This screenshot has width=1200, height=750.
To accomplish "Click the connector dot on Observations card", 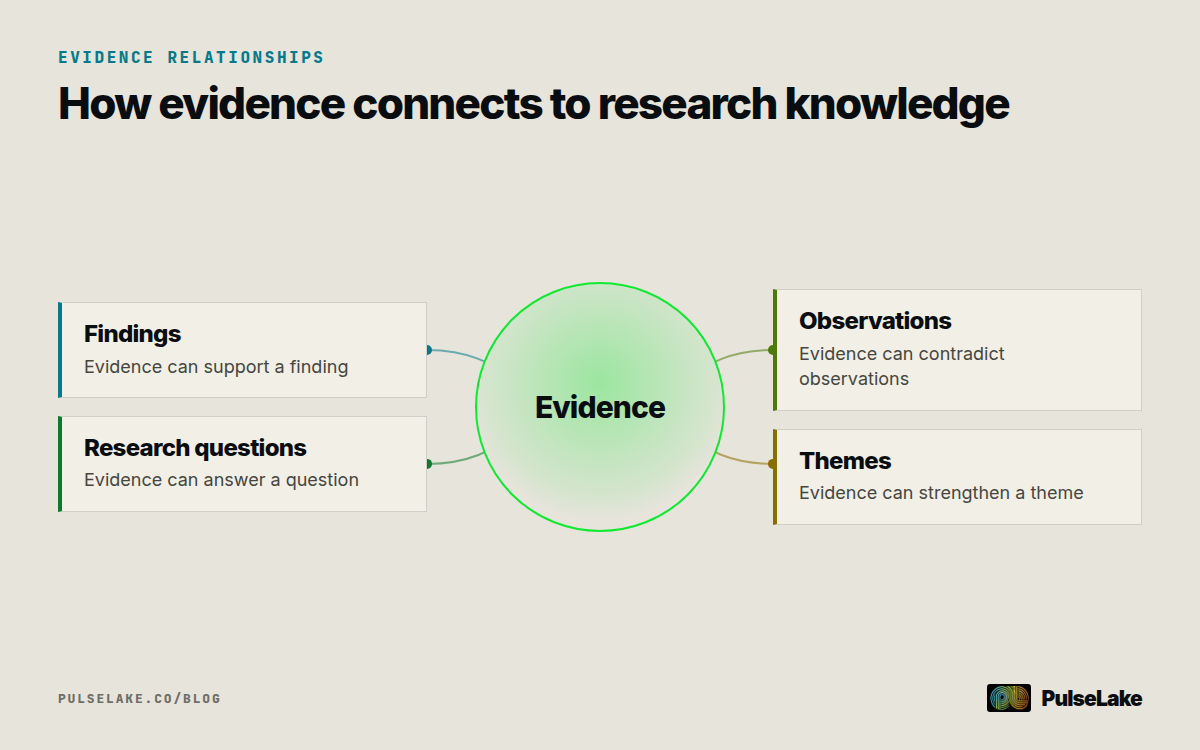I will [x=773, y=350].
